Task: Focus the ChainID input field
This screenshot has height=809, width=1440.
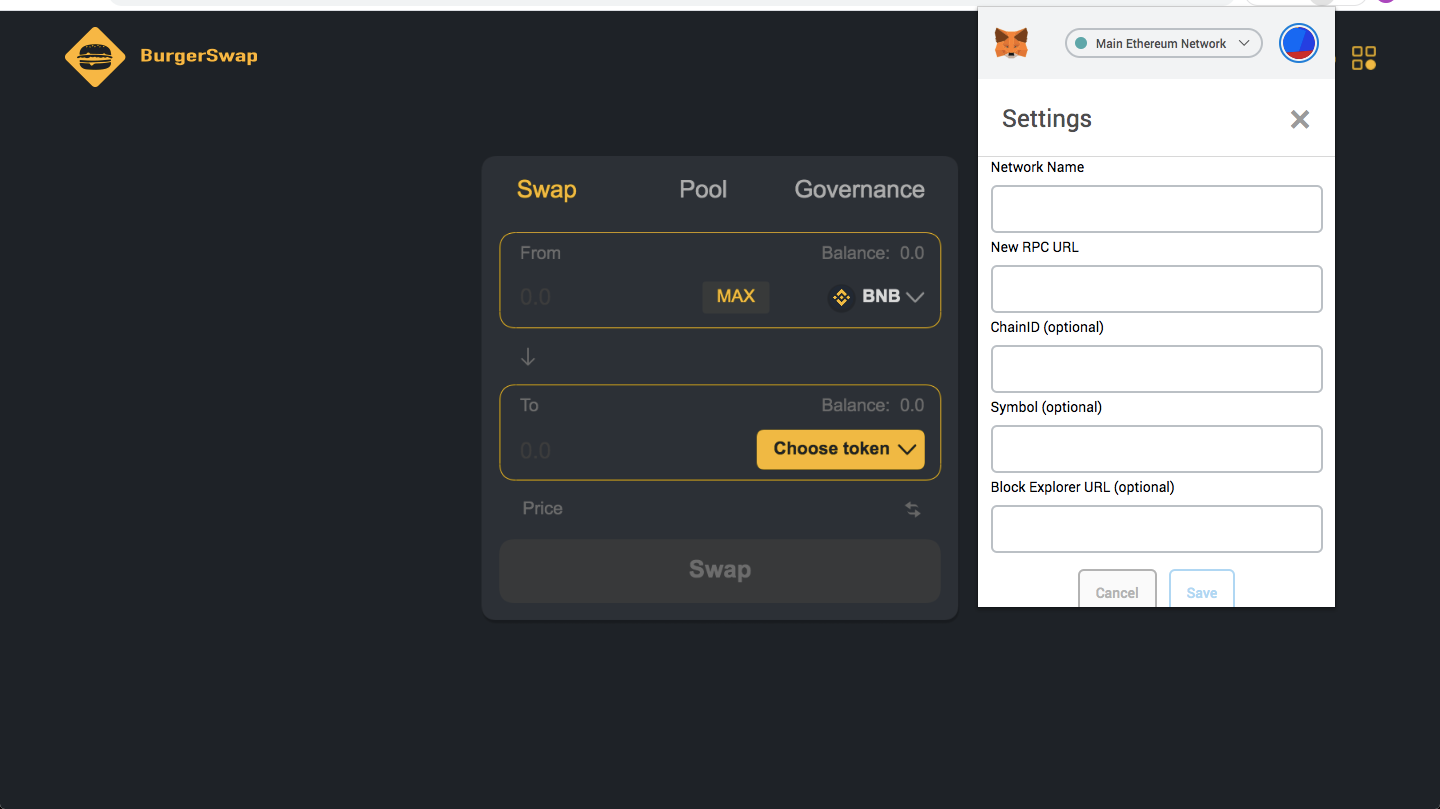Action: click(x=1157, y=369)
